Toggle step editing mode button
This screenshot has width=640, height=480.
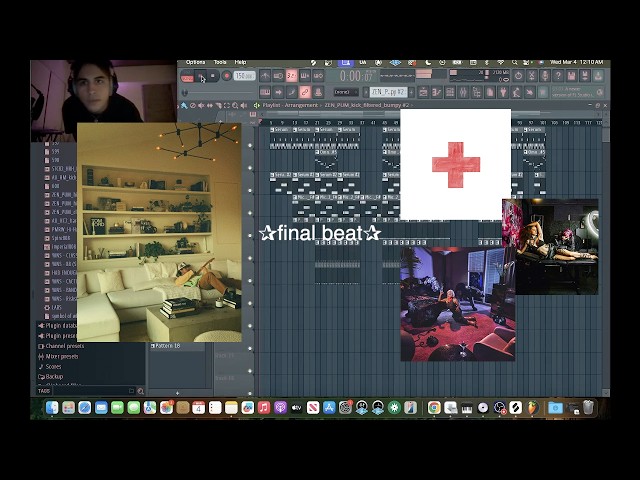coord(291,92)
